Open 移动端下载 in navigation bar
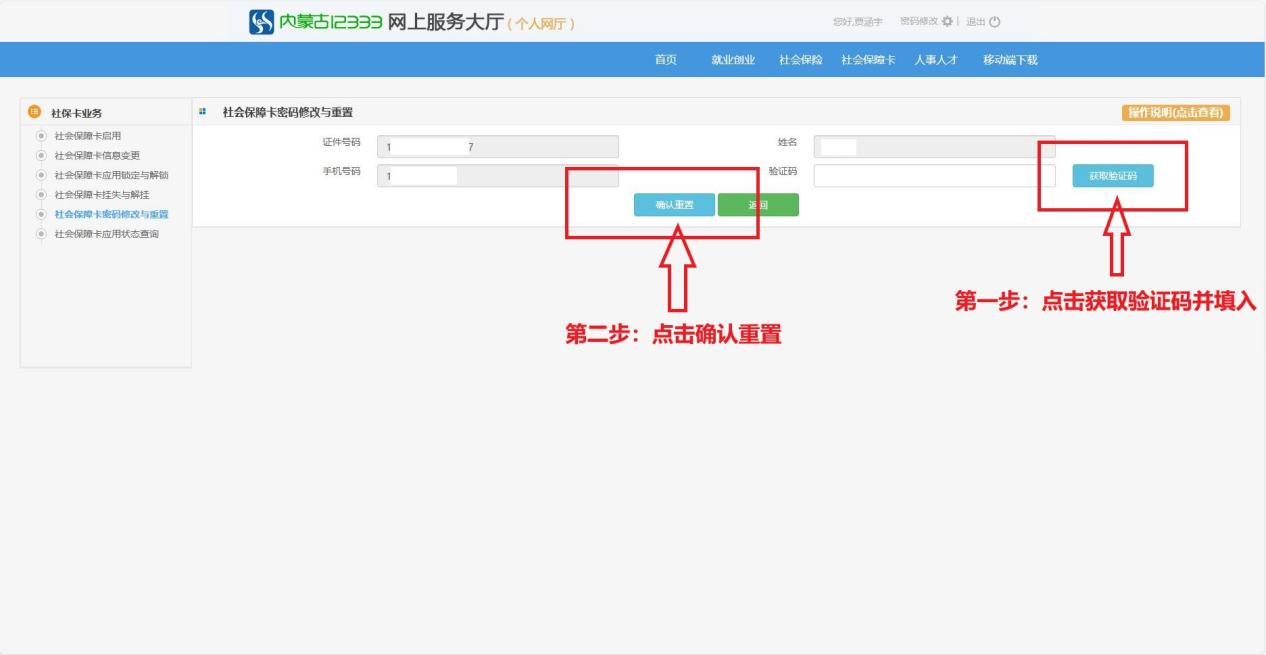The height and width of the screenshot is (655, 1266). tap(1010, 60)
